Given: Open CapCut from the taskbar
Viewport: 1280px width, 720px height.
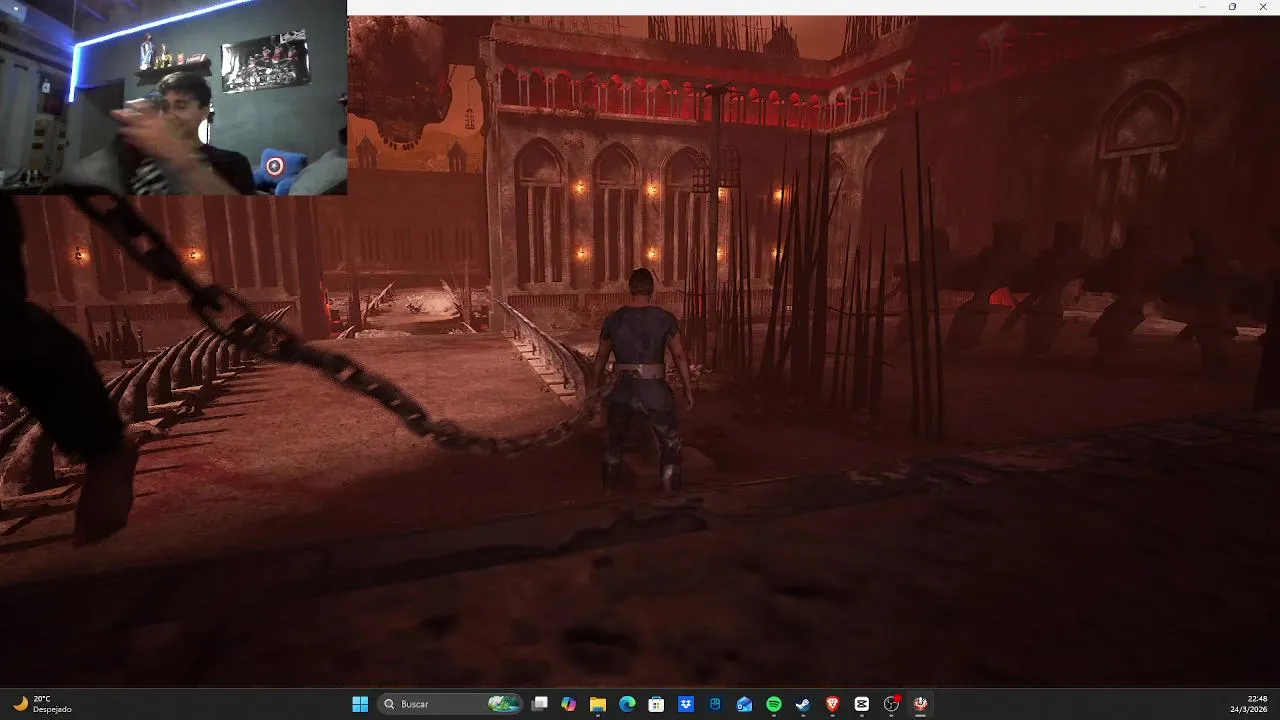Looking at the screenshot, I should (862, 704).
